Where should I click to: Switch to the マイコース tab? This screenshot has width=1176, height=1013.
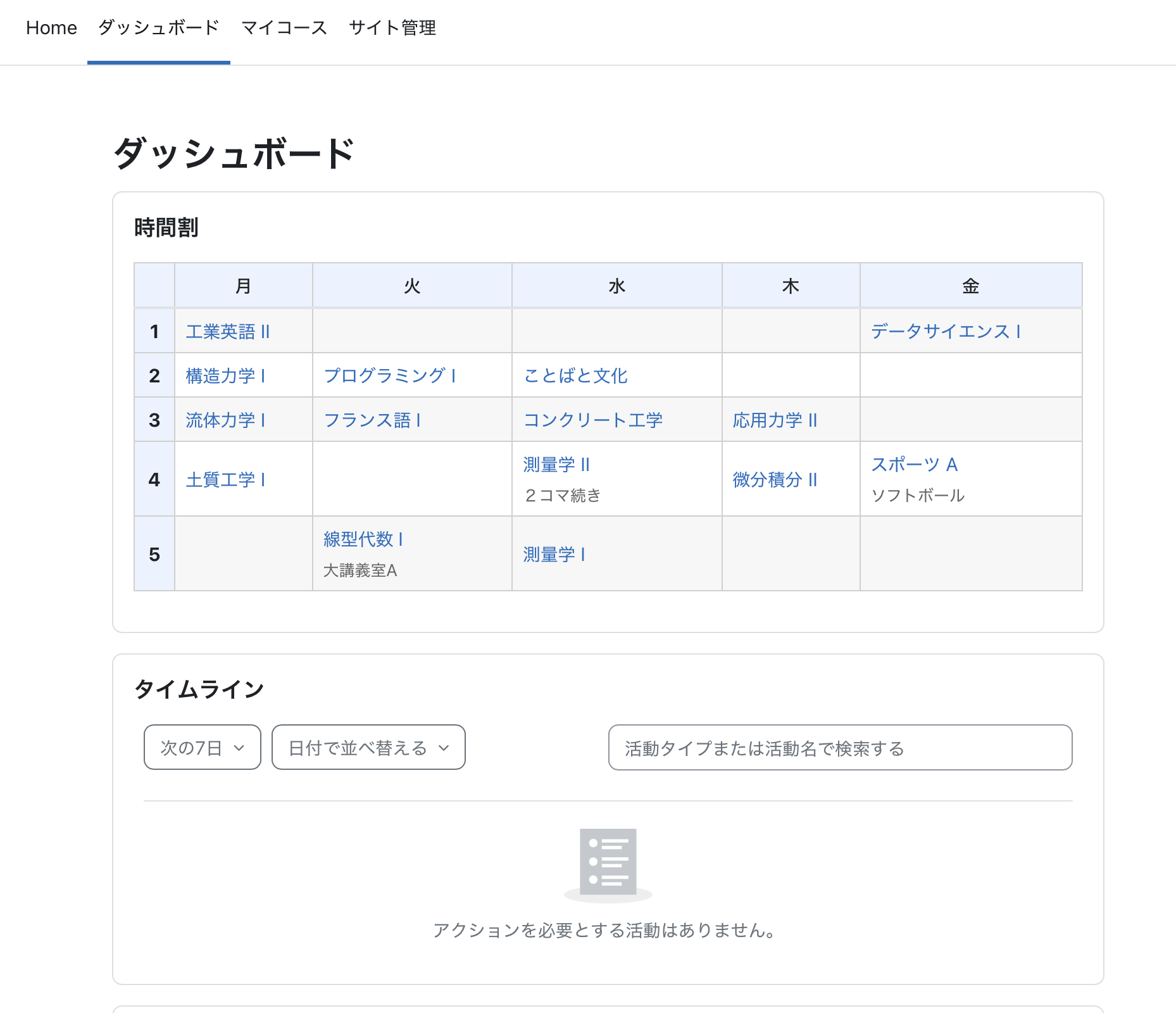point(284,28)
